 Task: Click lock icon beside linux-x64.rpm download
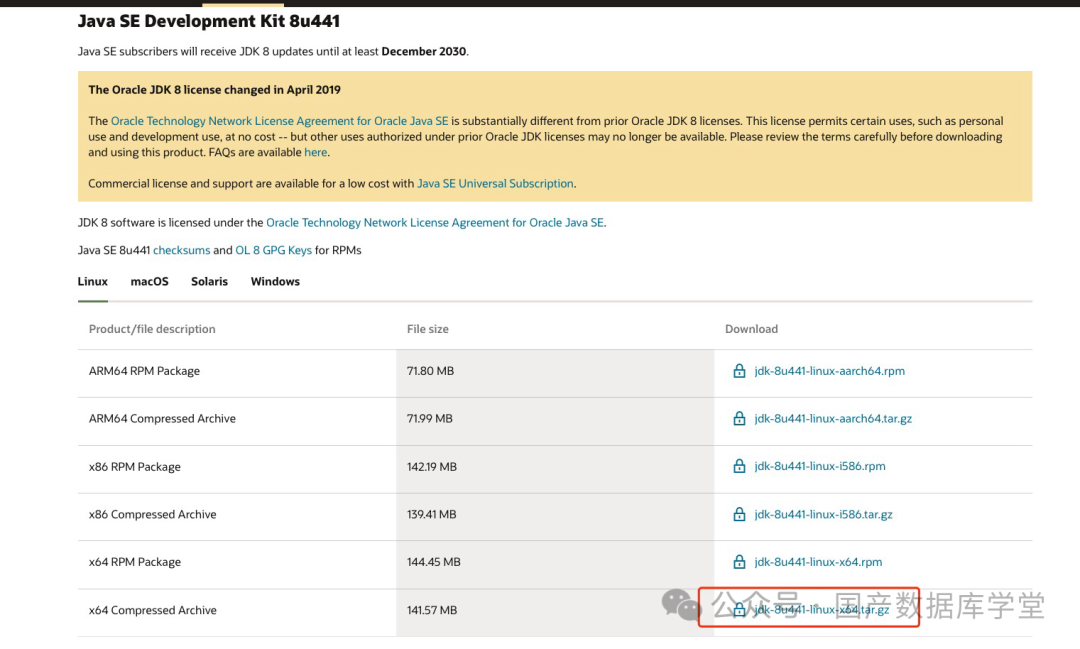[739, 562]
